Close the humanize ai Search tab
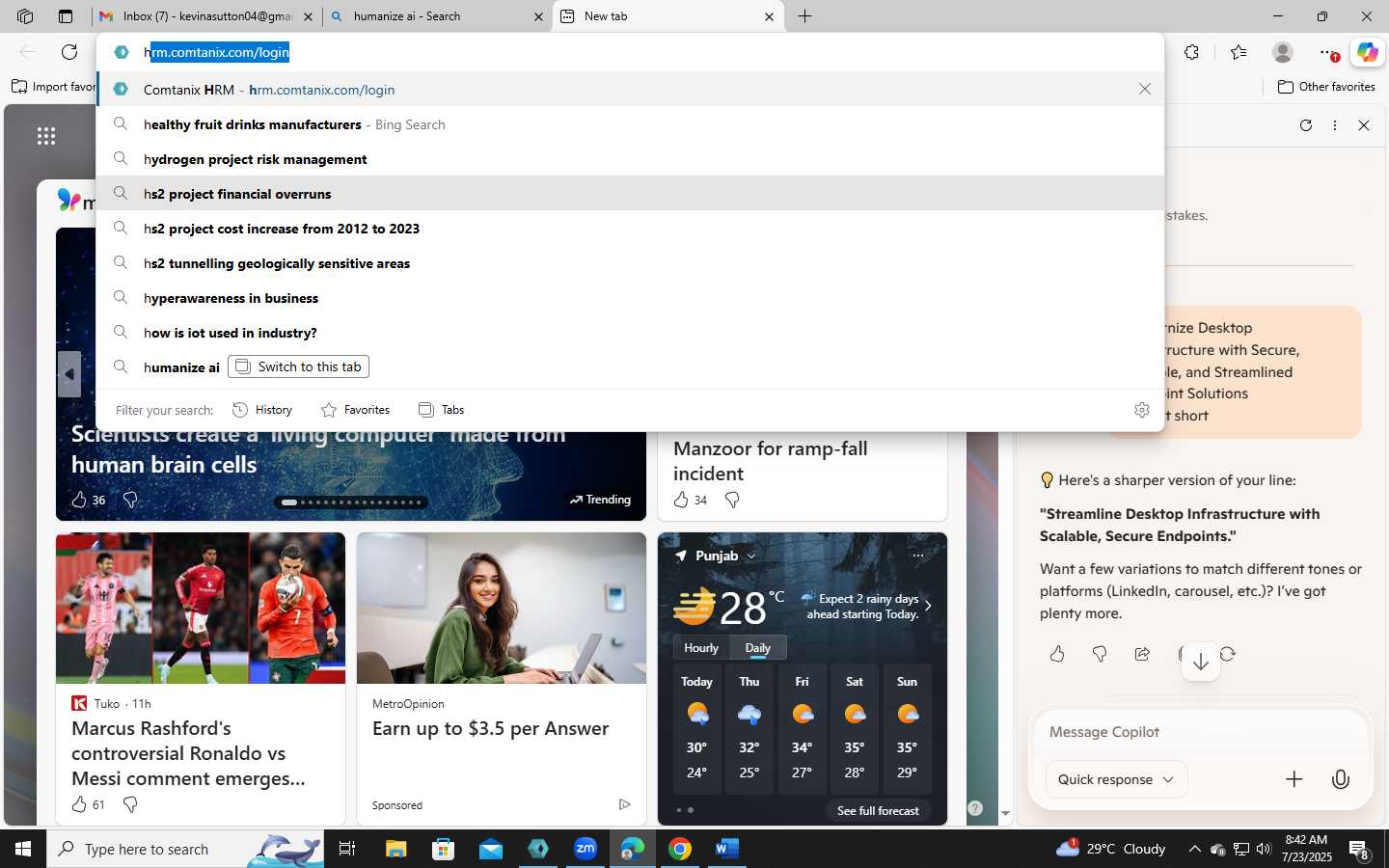The width and height of the screenshot is (1389, 868). (x=538, y=16)
